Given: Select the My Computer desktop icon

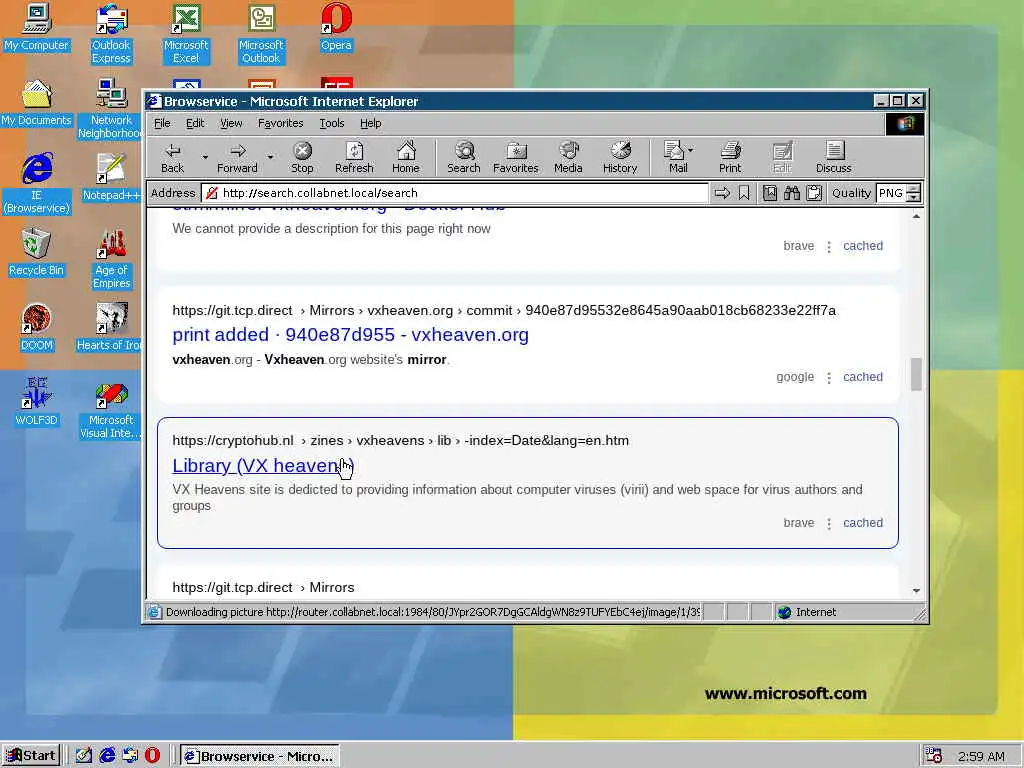Looking at the screenshot, I should 36,27.
